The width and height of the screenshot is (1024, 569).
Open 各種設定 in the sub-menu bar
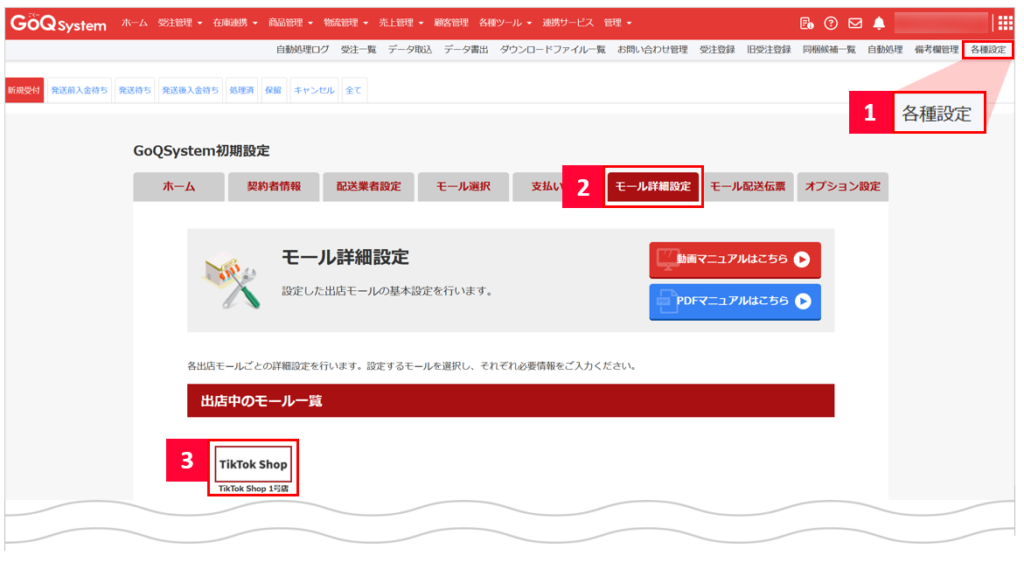click(988, 49)
